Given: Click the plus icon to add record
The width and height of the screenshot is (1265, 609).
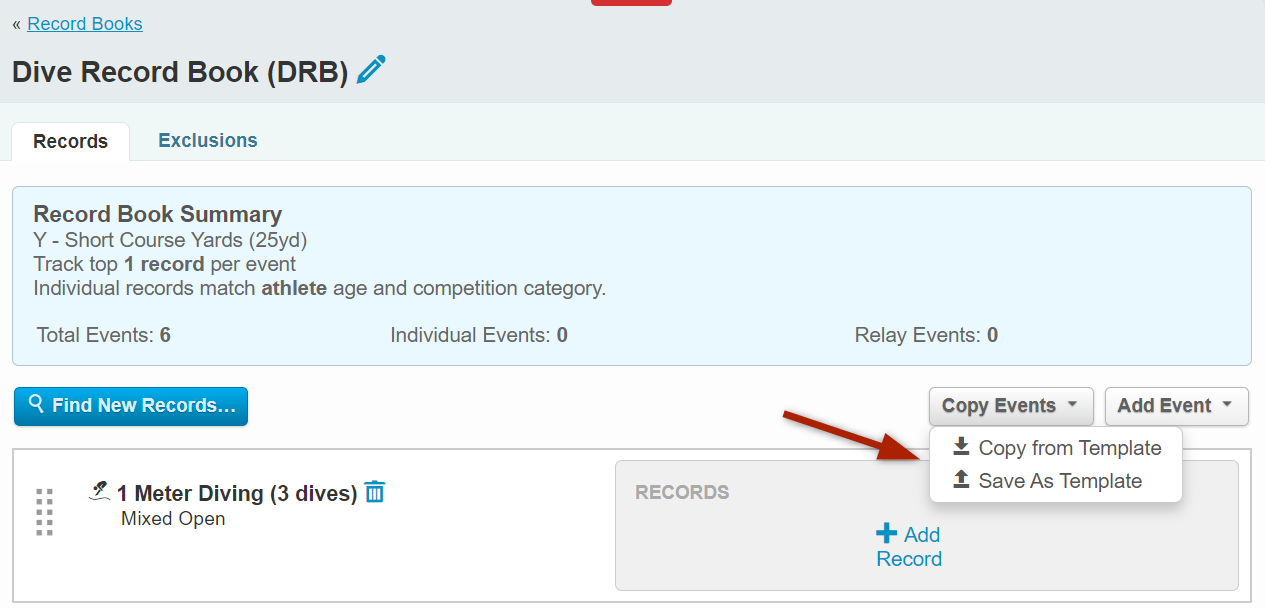Looking at the screenshot, I should [x=886, y=534].
